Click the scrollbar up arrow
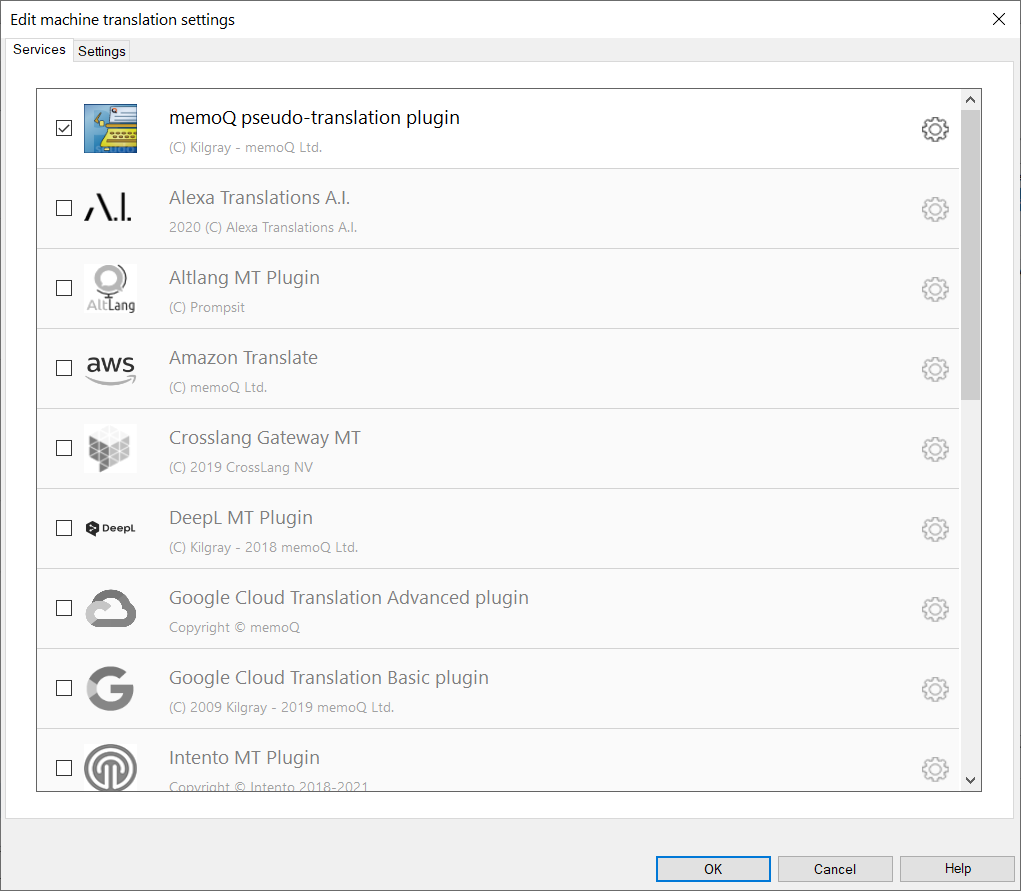This screenshot has height=891, width=1021. pyautogui.click(x=970, y=100)
